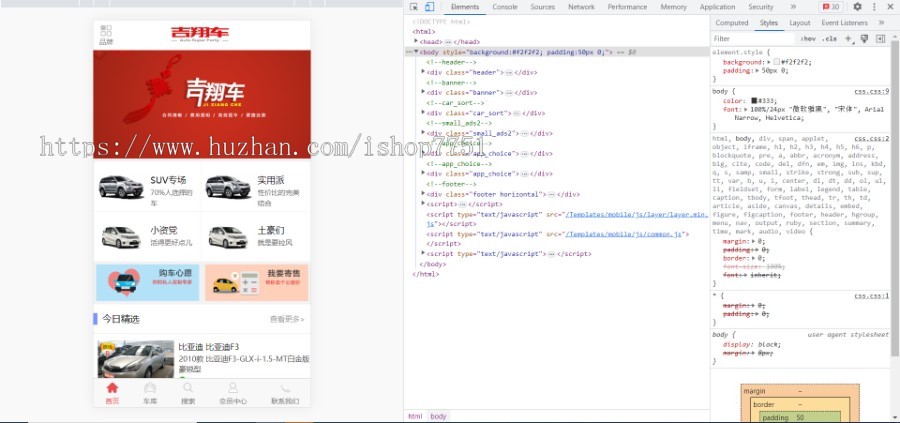Screen dimensions: 900x423
Task: Open DevTools settings gear
Action: [x=857, y=7]
